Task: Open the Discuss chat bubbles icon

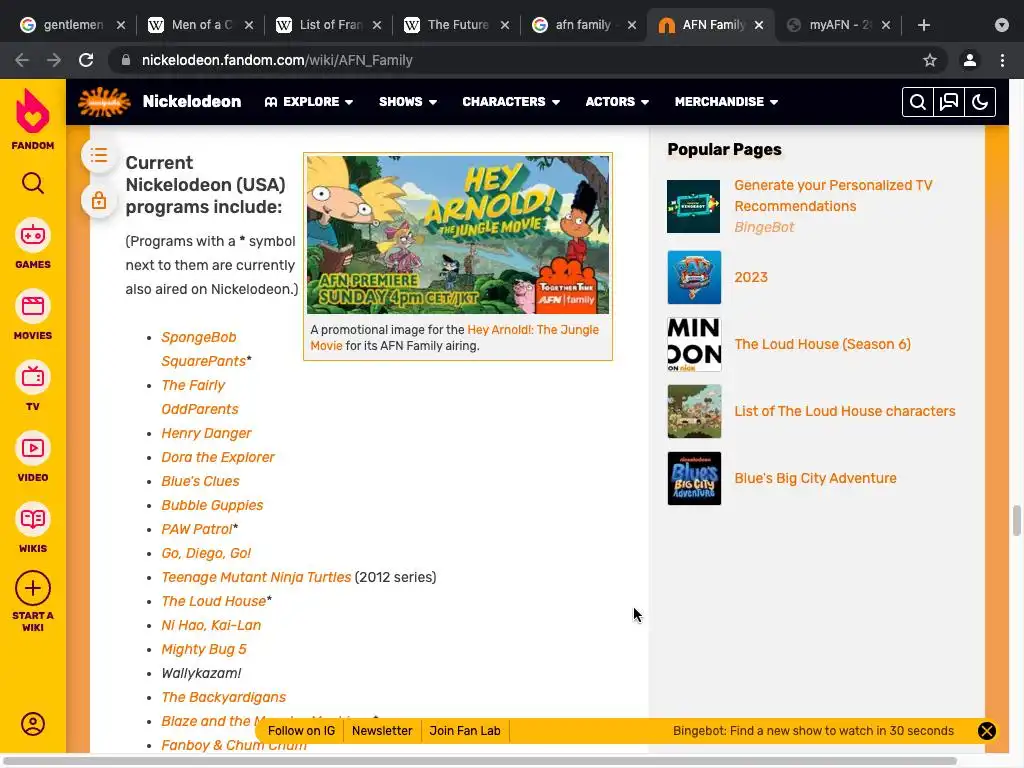Action: pos(949,102)
